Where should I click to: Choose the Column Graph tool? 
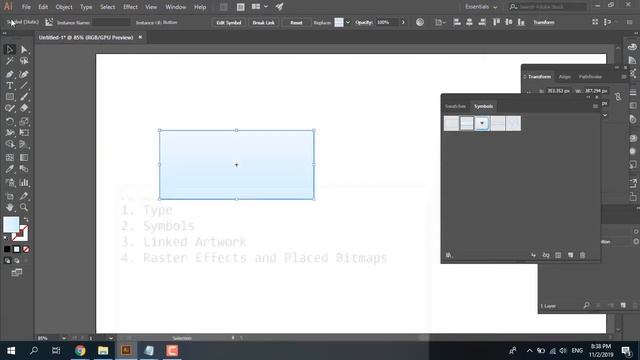tap(24, 182)
